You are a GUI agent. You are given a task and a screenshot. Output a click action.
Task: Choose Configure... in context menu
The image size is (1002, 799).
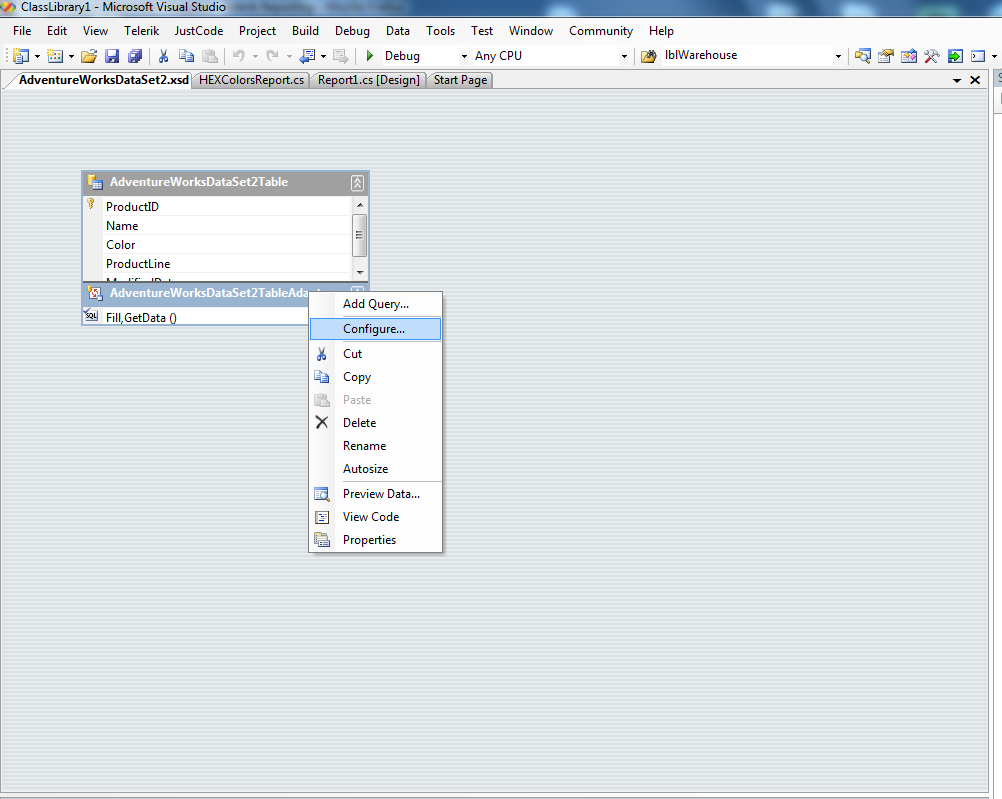376,329
